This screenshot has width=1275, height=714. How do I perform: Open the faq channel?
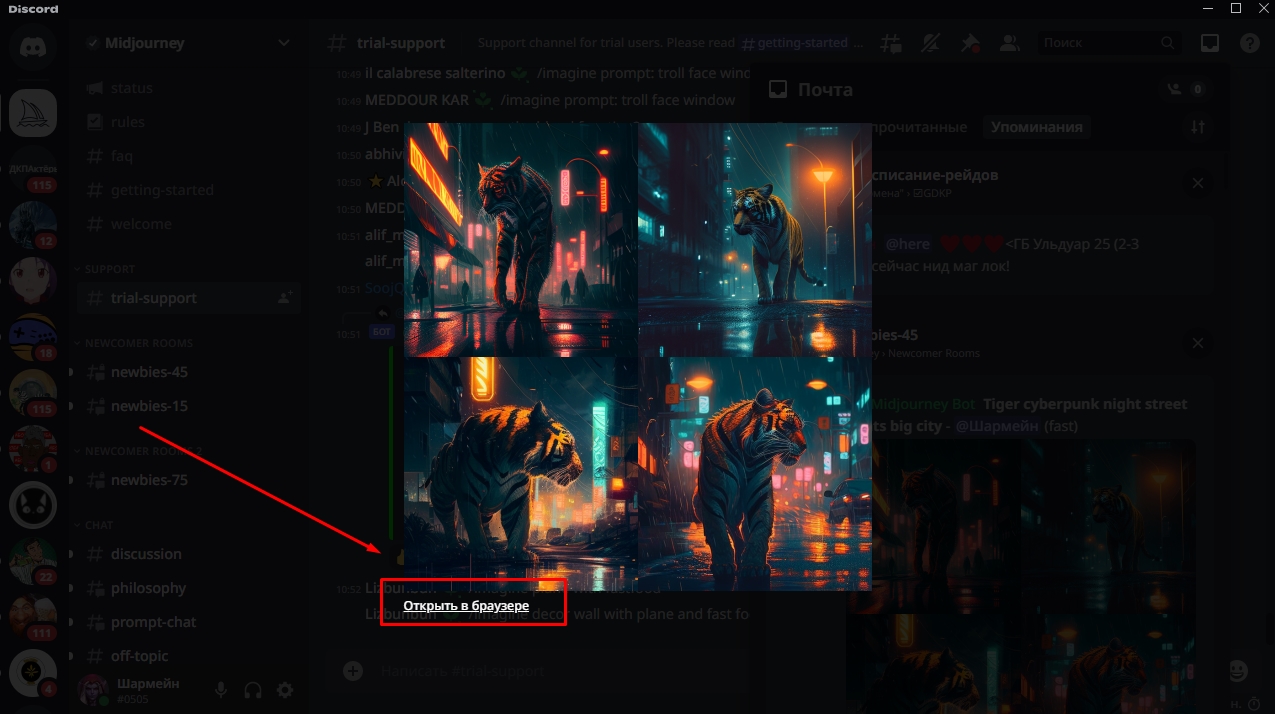tap(189, 156)
